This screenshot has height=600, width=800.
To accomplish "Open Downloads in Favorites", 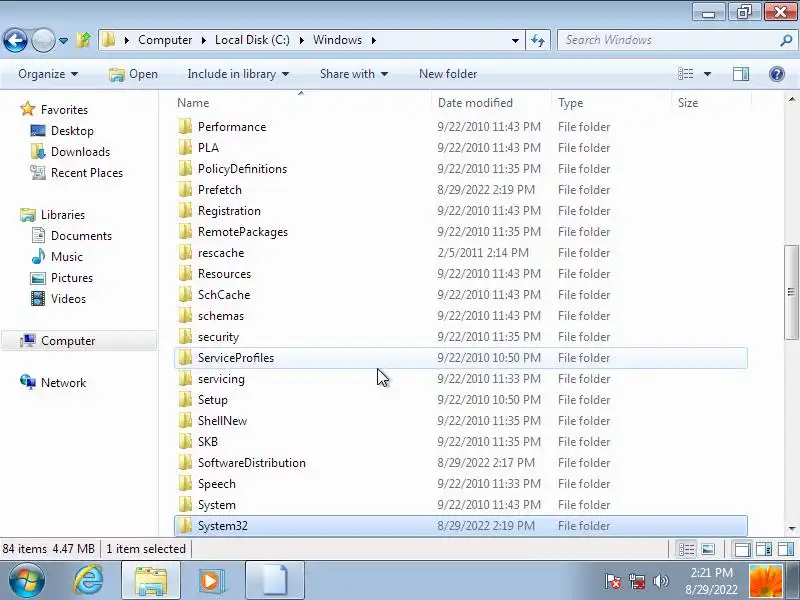I will tap(70, 152).
